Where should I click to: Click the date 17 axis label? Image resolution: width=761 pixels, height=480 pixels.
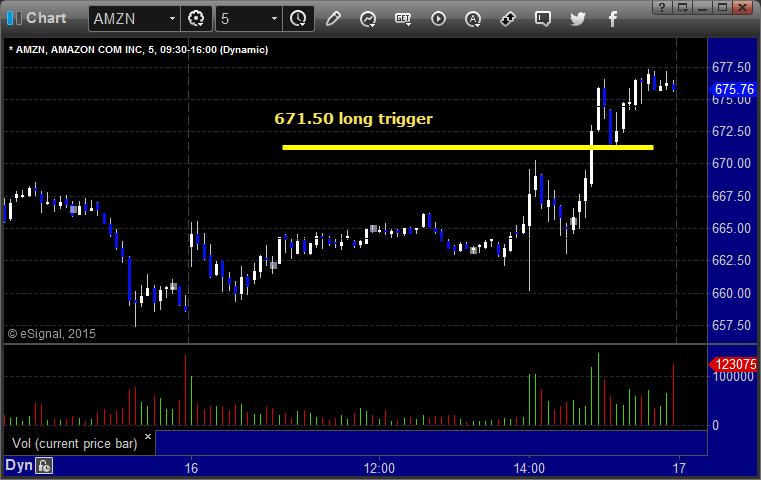point(679,468)
